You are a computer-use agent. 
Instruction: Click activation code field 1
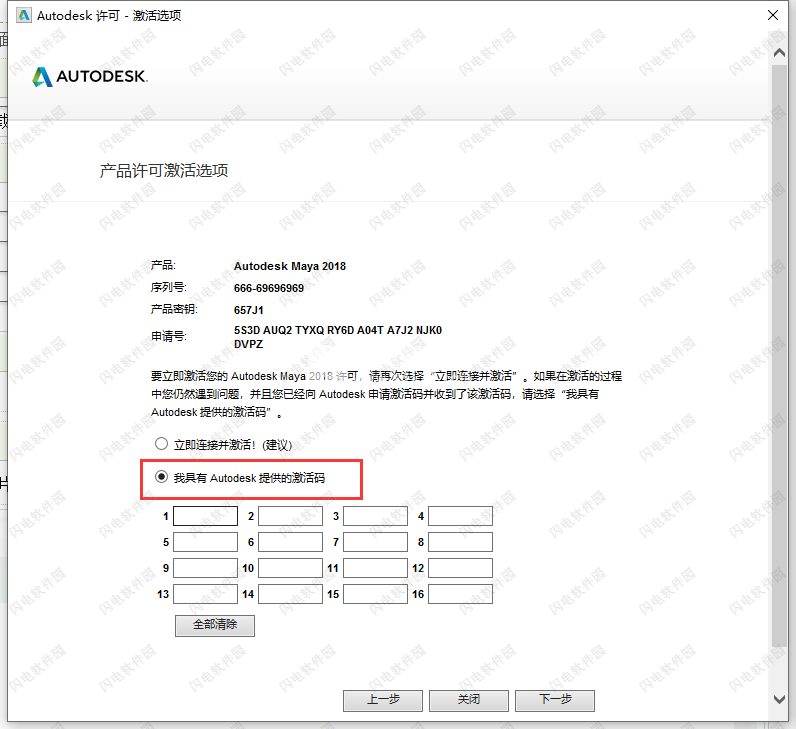[205, 516]
